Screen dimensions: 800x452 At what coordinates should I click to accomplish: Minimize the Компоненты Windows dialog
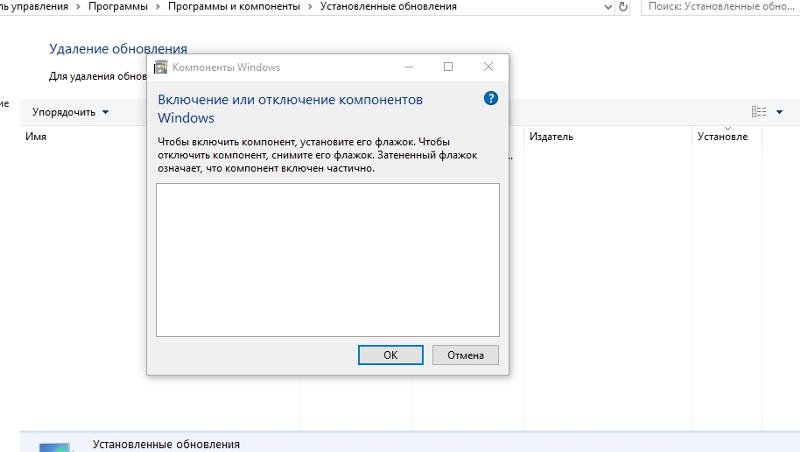(408, 67)
